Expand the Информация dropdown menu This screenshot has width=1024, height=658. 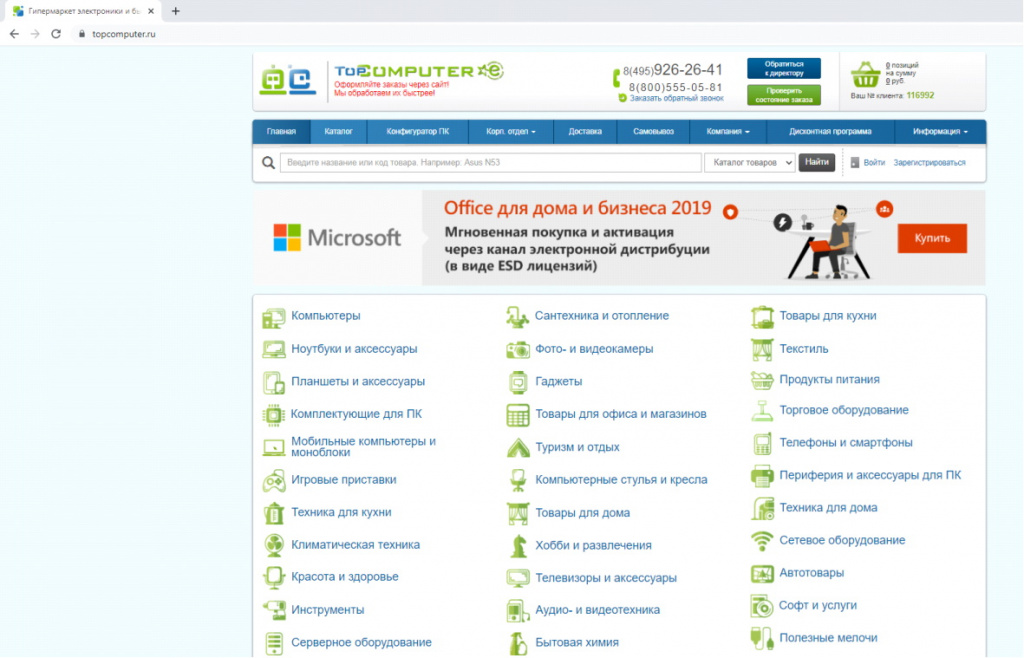click(x=940, y=132)
